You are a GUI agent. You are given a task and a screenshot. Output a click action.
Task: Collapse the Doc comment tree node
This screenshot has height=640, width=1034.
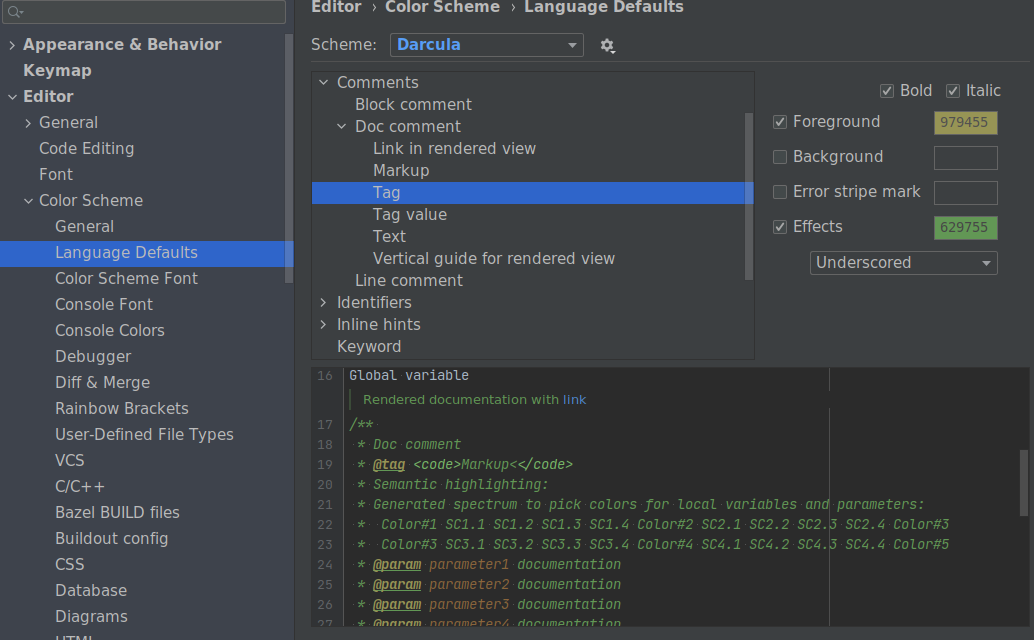tap(341, 127)
